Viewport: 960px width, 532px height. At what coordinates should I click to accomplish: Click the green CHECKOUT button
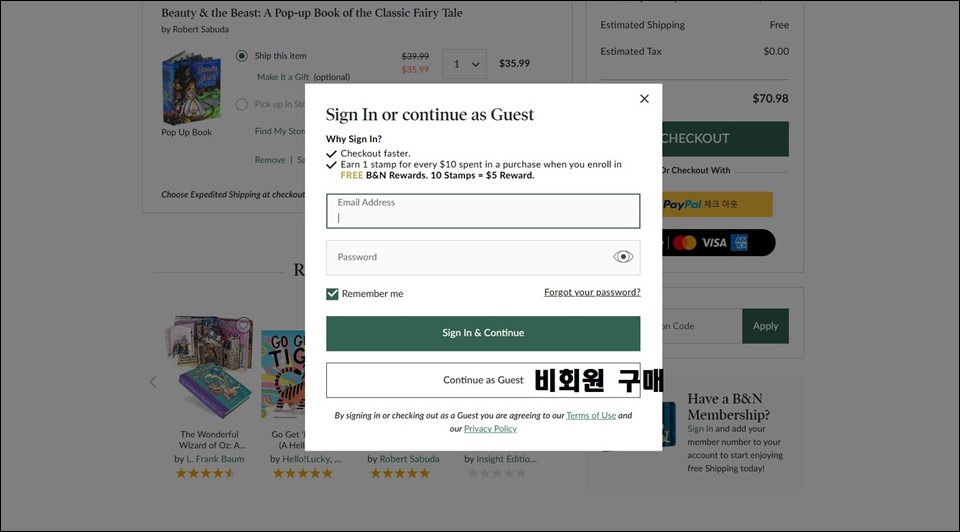tap(725, 138)
